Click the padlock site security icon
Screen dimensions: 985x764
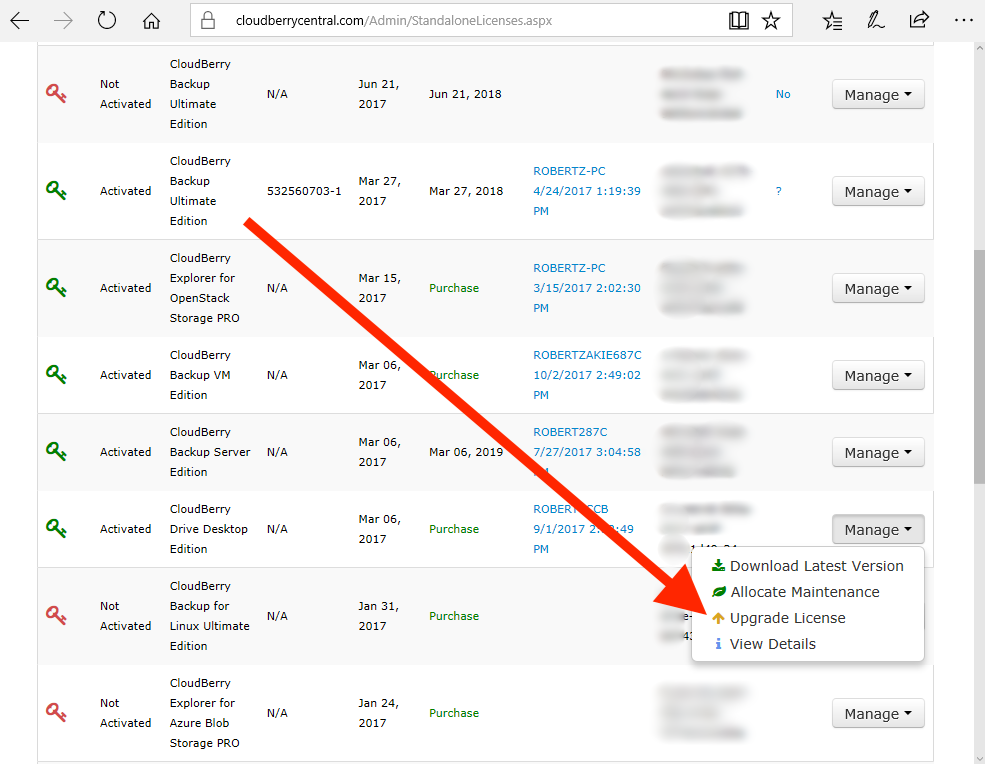coord(208,21)
